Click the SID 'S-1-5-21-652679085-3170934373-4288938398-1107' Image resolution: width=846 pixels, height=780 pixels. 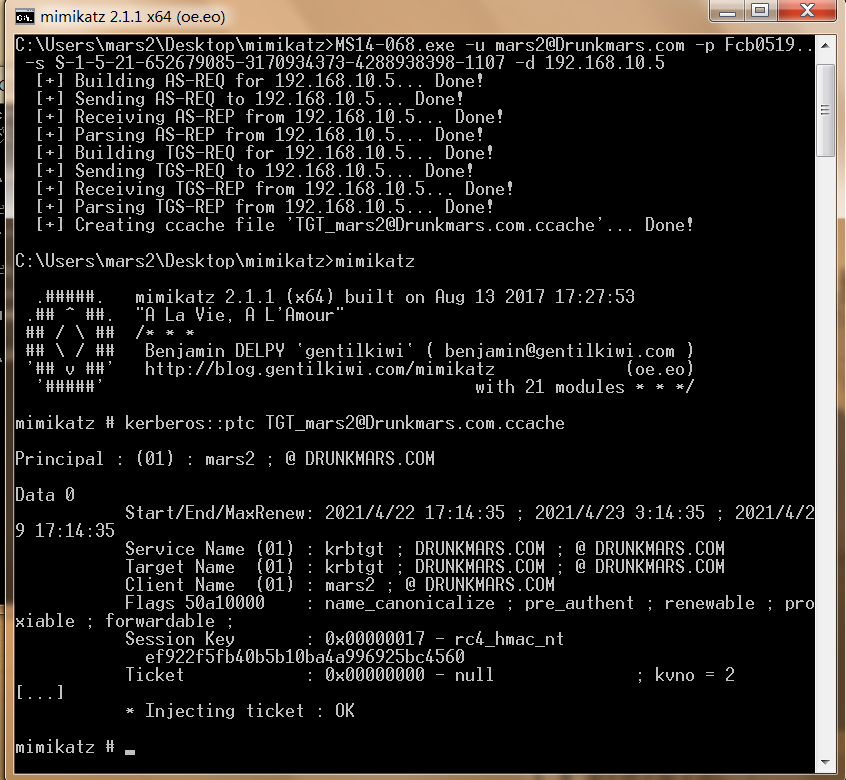click(280, 63)
